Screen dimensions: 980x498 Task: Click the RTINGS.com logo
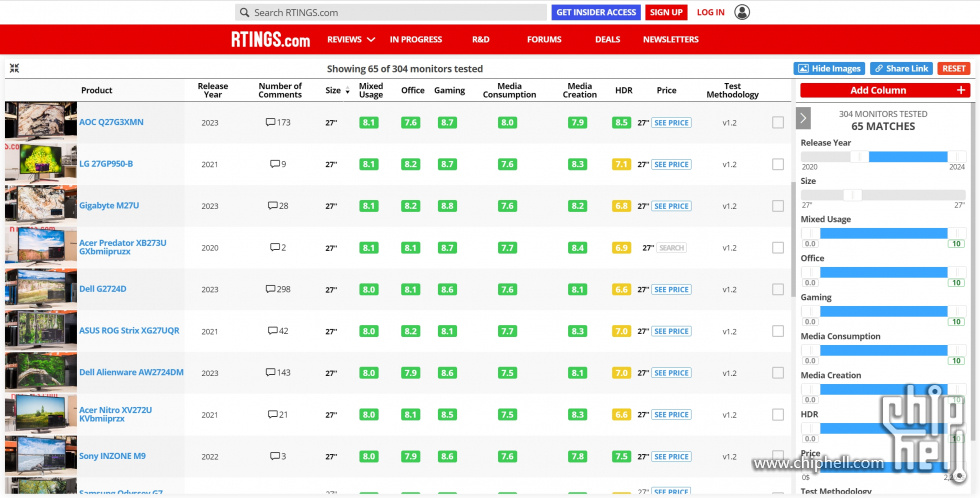pos(271,39)
